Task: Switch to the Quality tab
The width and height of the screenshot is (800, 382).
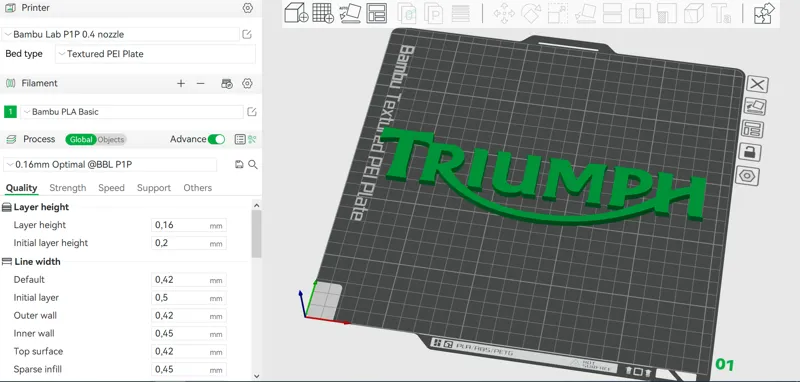Action: [x=21, y=188]
